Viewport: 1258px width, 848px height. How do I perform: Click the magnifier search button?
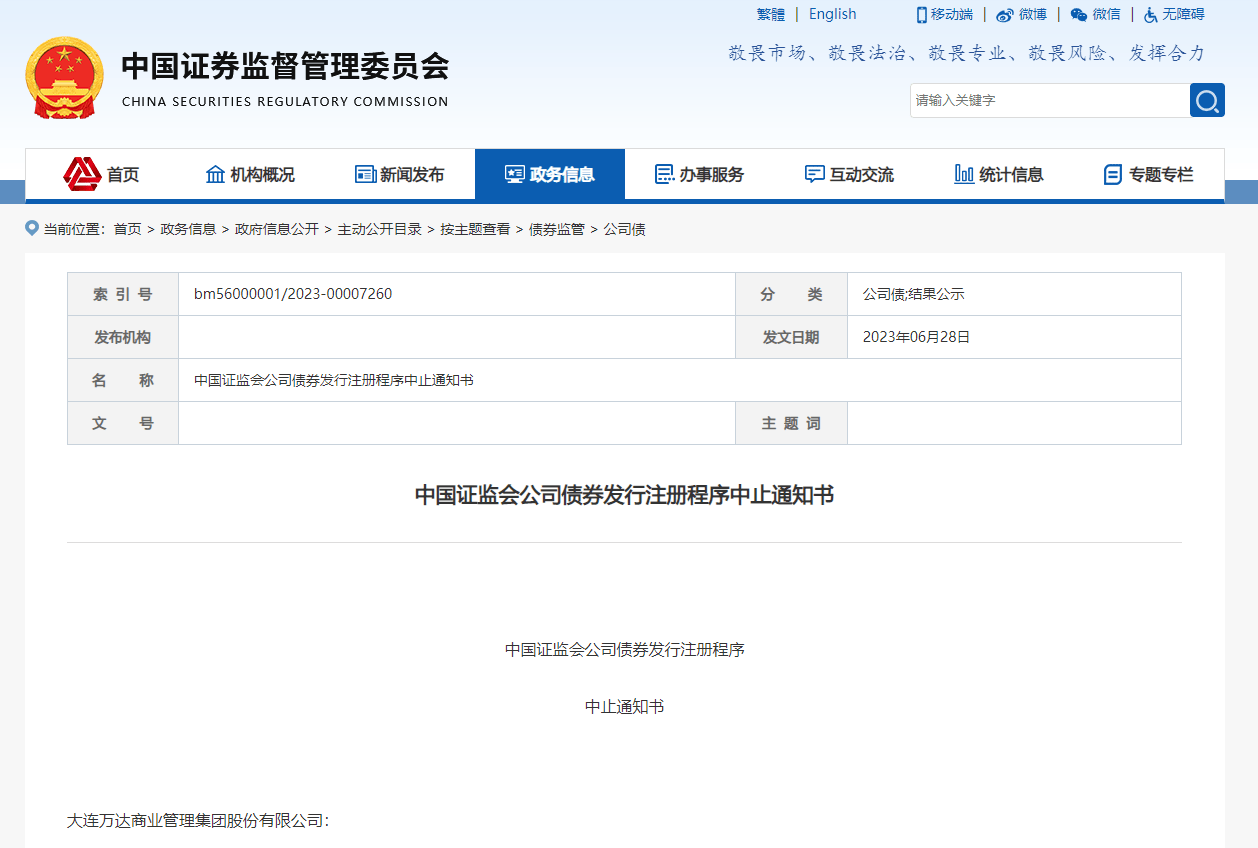tap(1207, 100)
